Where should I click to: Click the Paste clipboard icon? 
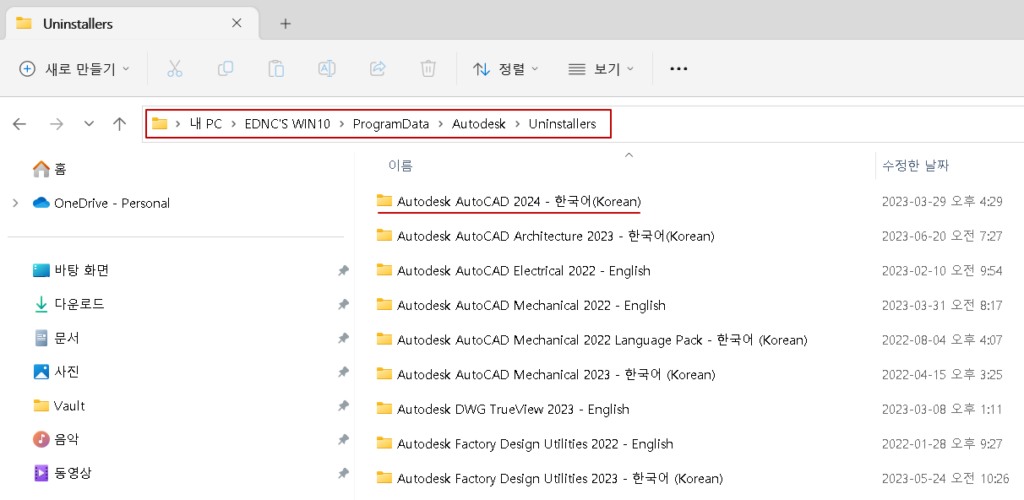point(276,69)
